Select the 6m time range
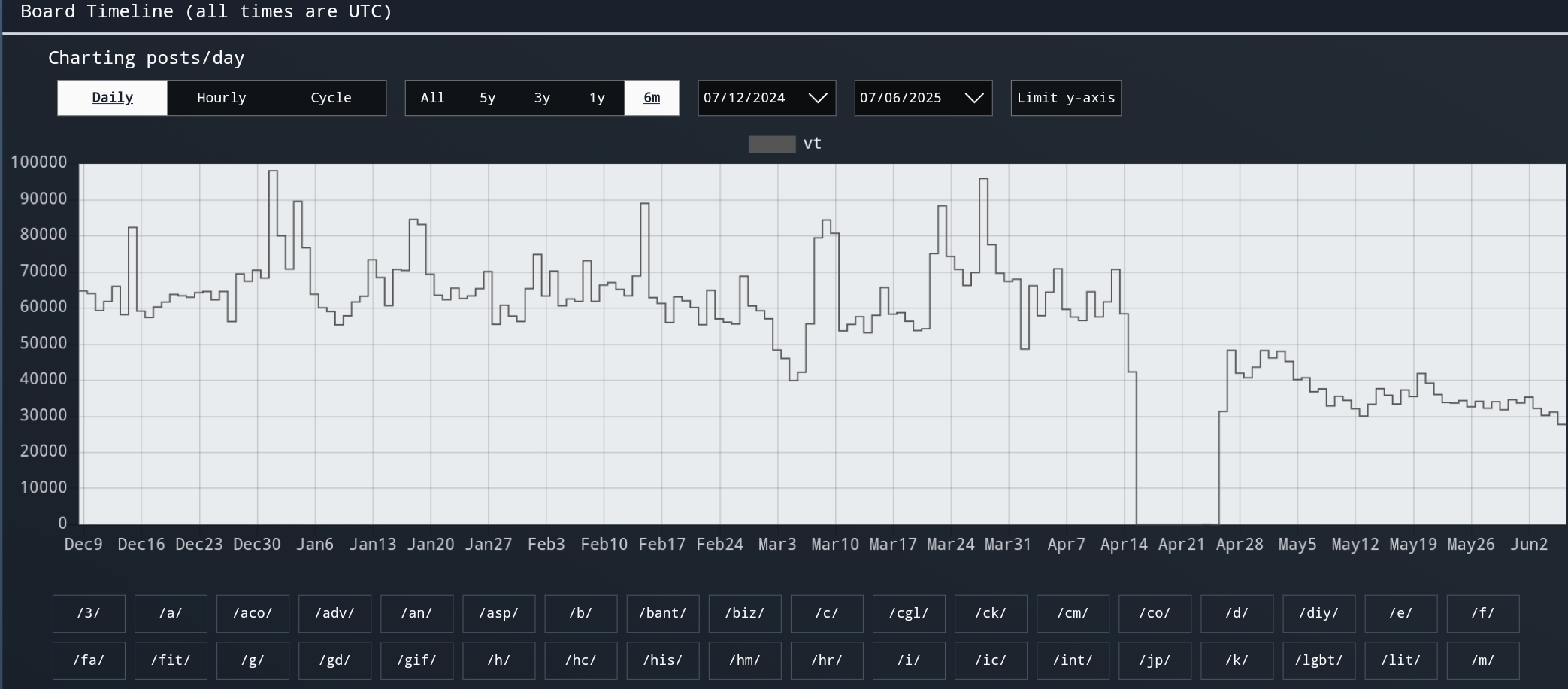The height and width of the screenshot is (689, 1568). (652, 98)
